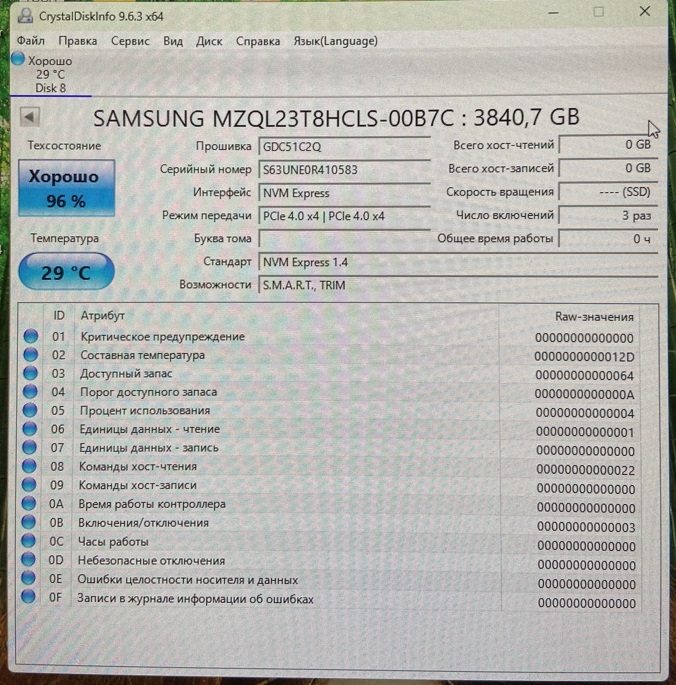Image resolution: width=676 pixels, height=685 pixels.
Task: Open the Вид menu
Action: 173,41
